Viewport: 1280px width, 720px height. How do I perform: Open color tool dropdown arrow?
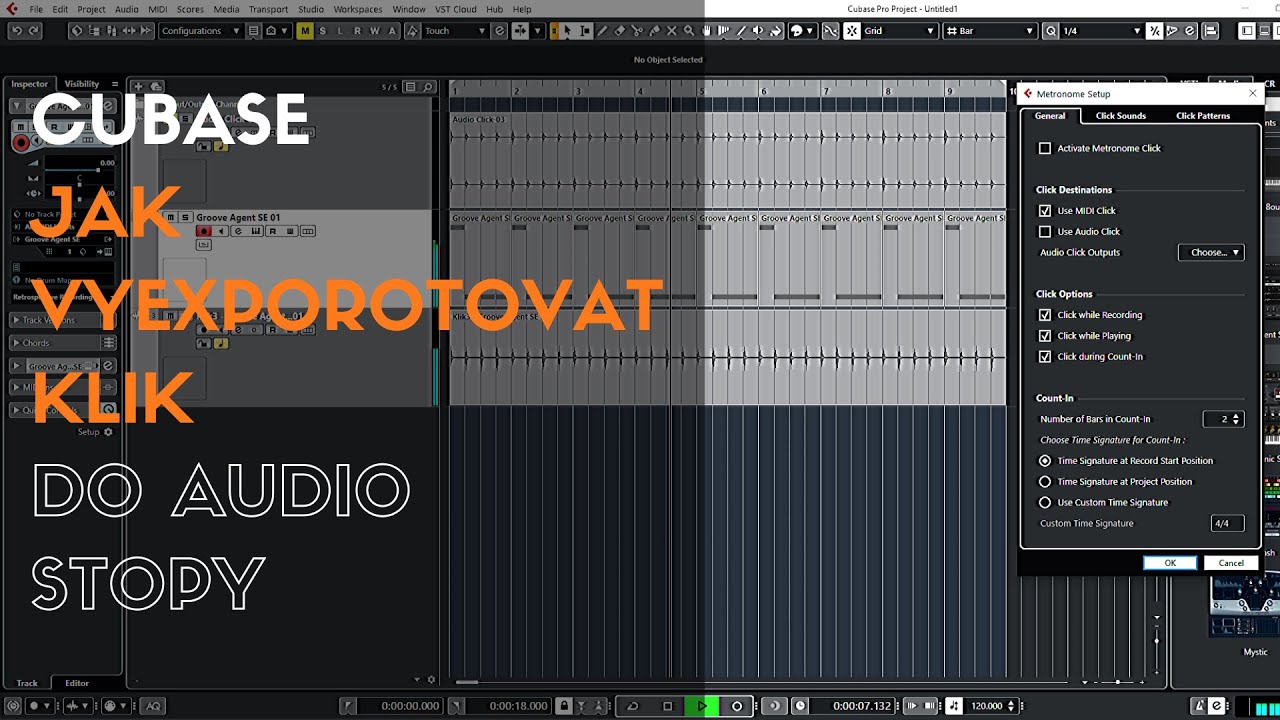(812, 31)
